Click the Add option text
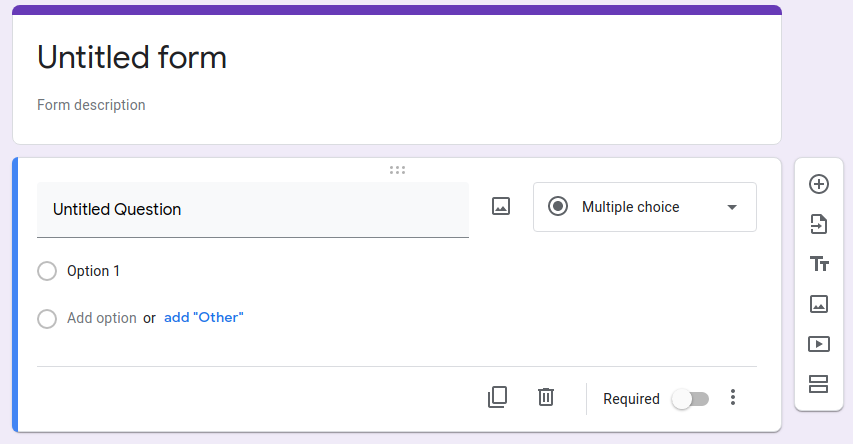This screenshot has width=853, height=444. click(102, 318)
